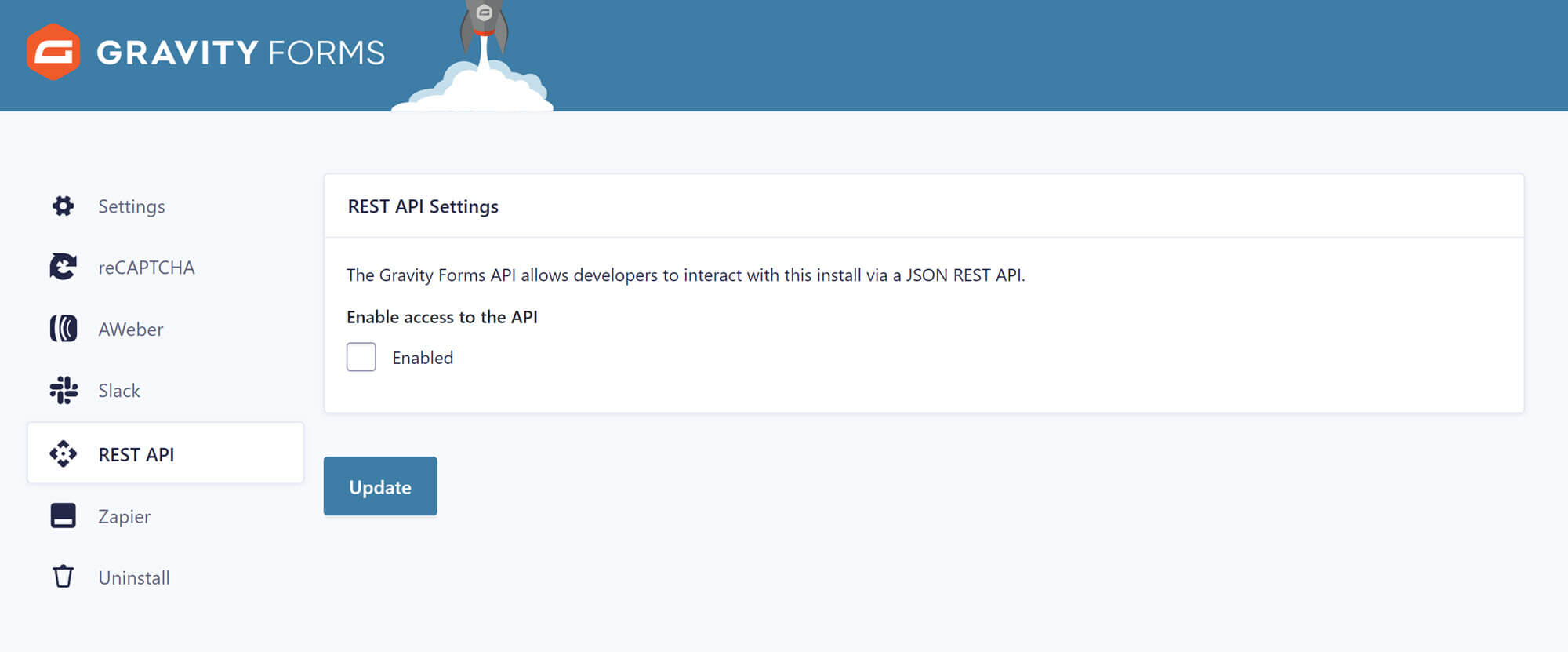Click the 'Enabled' checkbox label
Image resolution: width=1568 pixels, height=652 pixels.
pyautogui.click(x=423, y=358)
